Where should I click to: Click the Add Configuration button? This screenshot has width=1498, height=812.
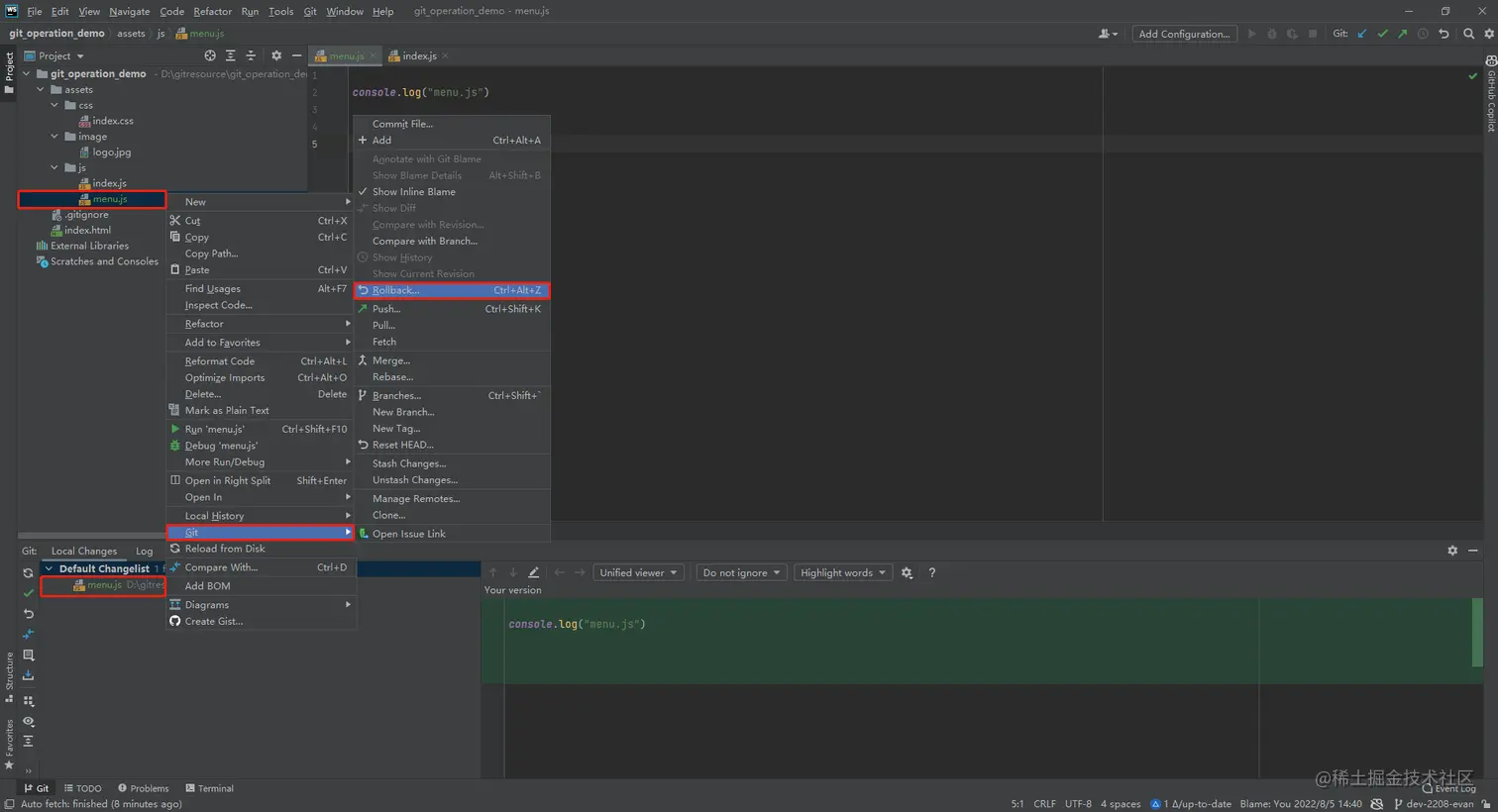(x=1185, y=33)
